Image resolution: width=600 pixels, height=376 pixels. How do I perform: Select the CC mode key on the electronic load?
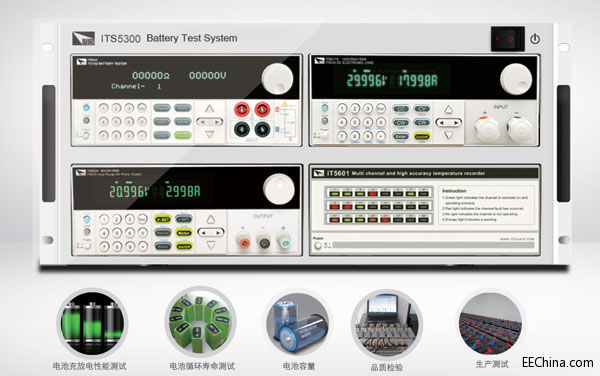pos(401,109)
